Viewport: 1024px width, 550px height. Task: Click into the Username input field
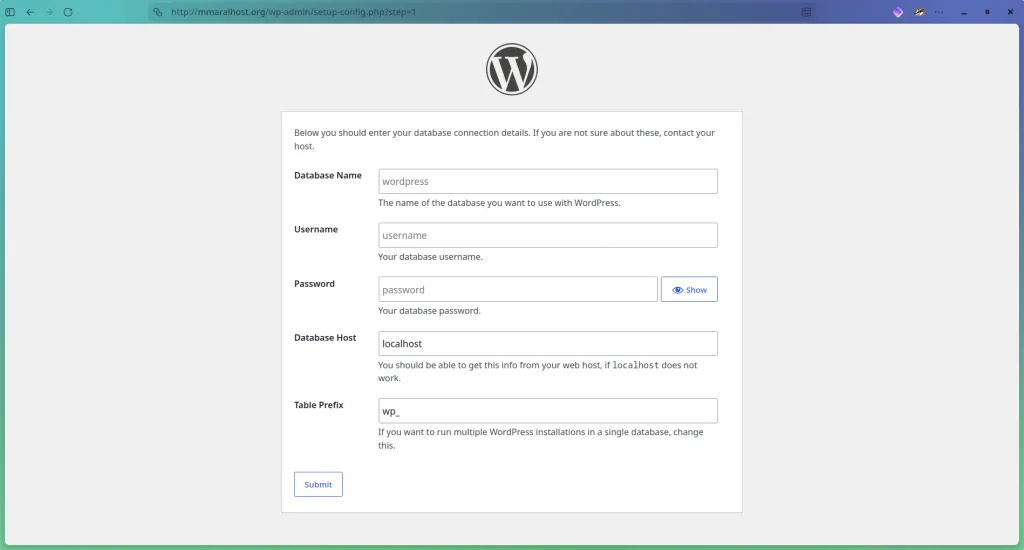click(x=547, y=235)
